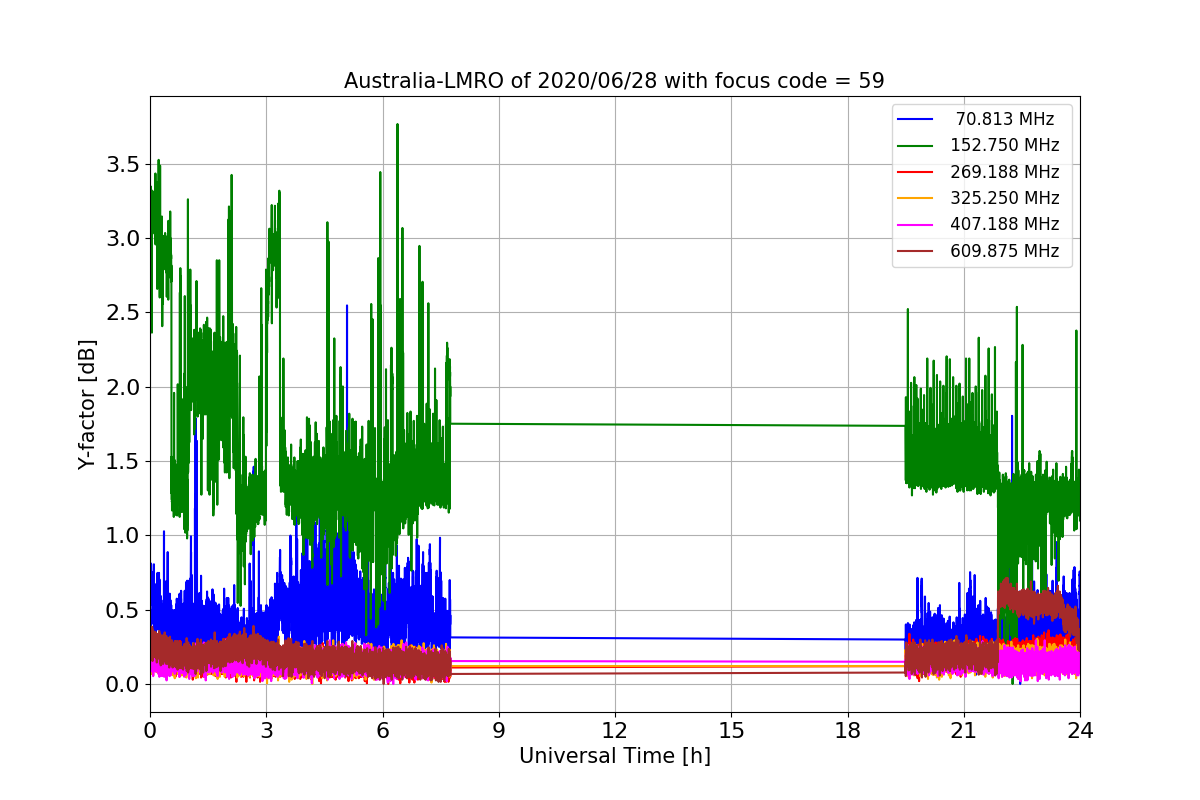Click the 21 tick on the time axis
Viewport: 1200px width, 800px height.
(x=964, y=730)
